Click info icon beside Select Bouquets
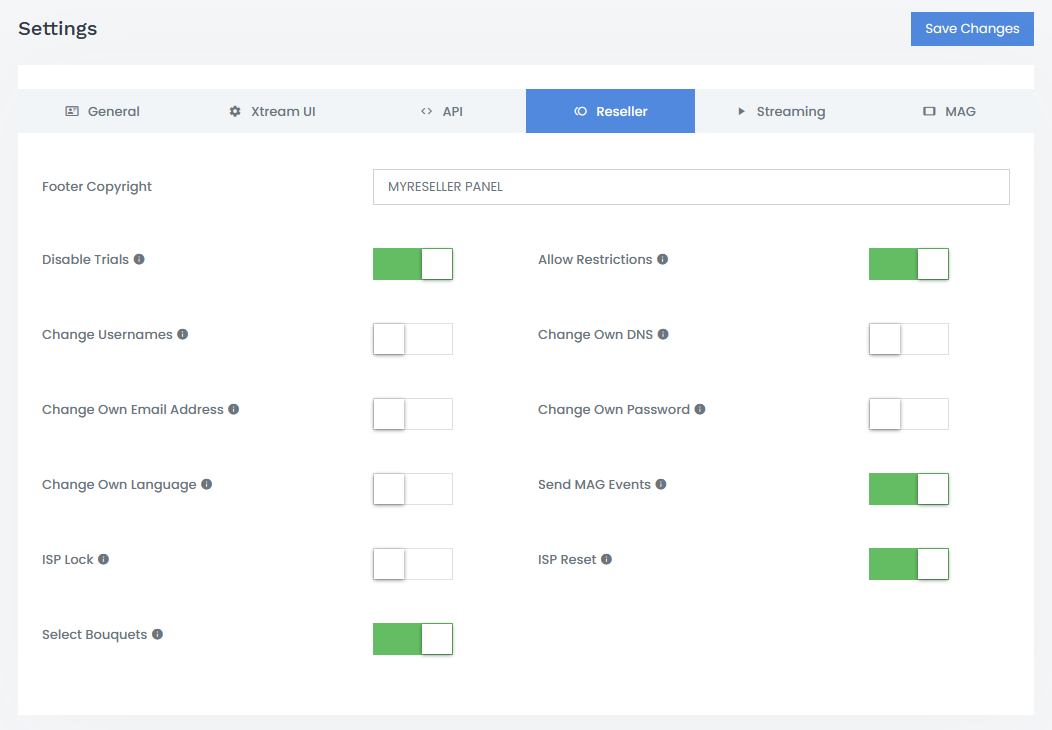 tap(157, 635)
